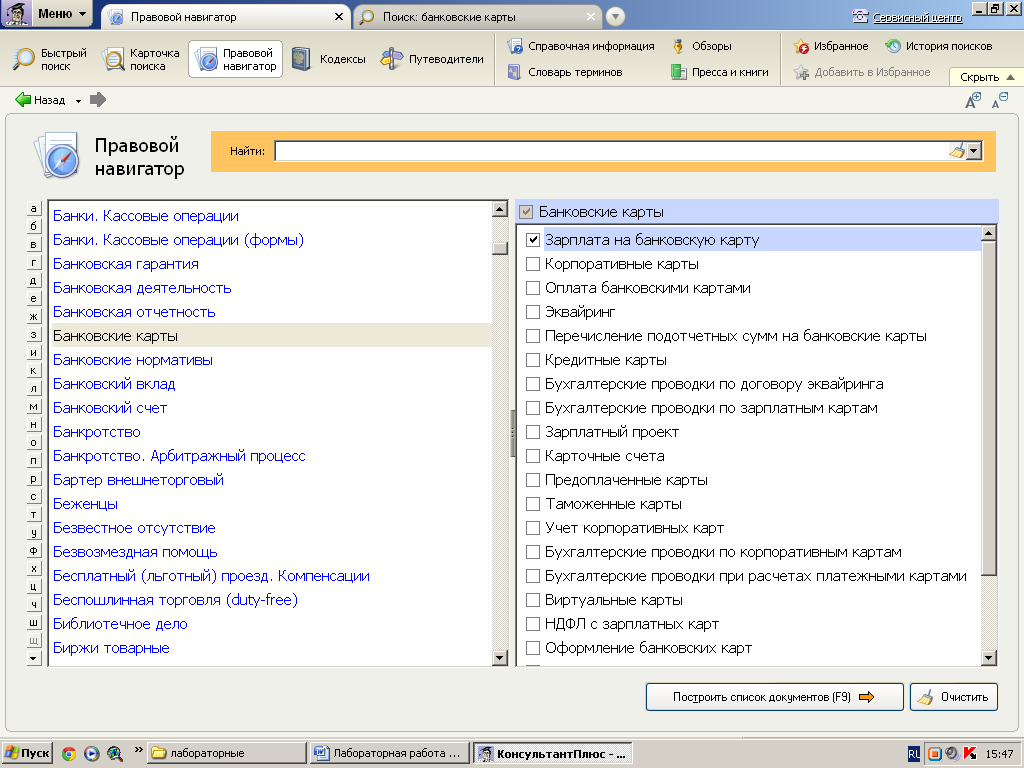Decrease font size A- icon
This screenshot has width=1024, height=768.
(x=1000, y=100)
